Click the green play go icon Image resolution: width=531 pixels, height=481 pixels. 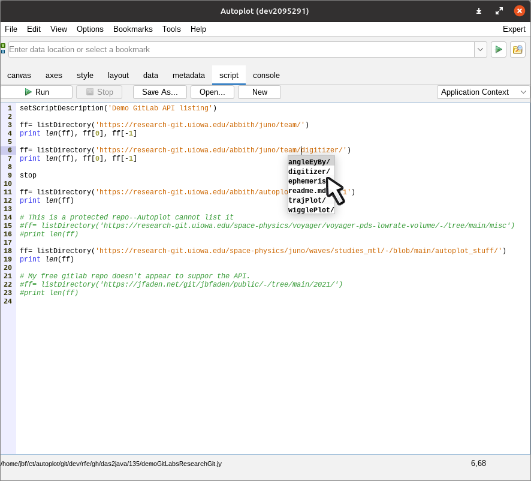498,49
